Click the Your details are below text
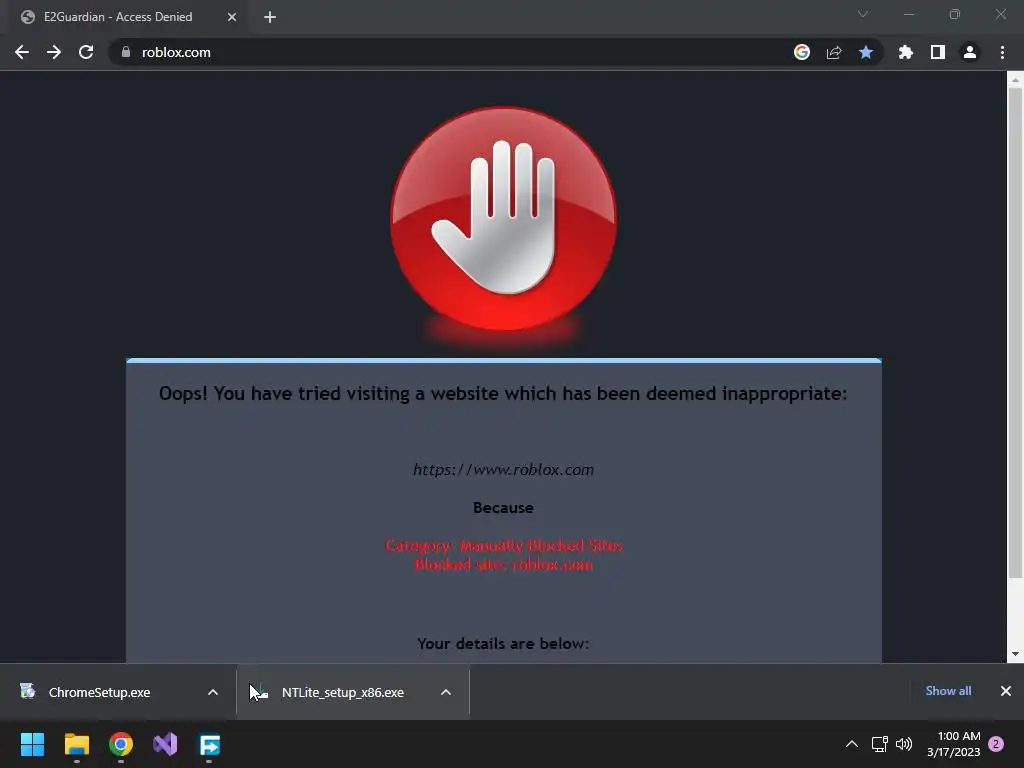This screenshot has width=1024, height=768. [504, 643]
